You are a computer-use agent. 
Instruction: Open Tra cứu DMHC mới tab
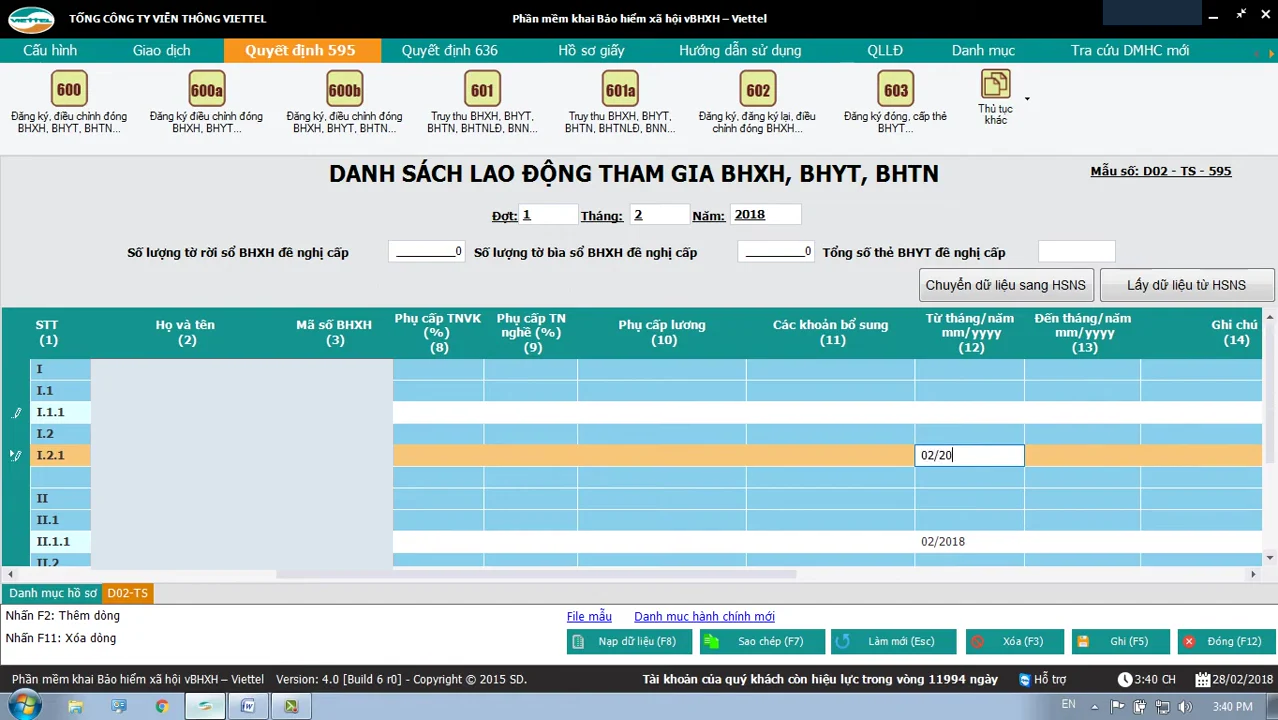point(1130,50)
